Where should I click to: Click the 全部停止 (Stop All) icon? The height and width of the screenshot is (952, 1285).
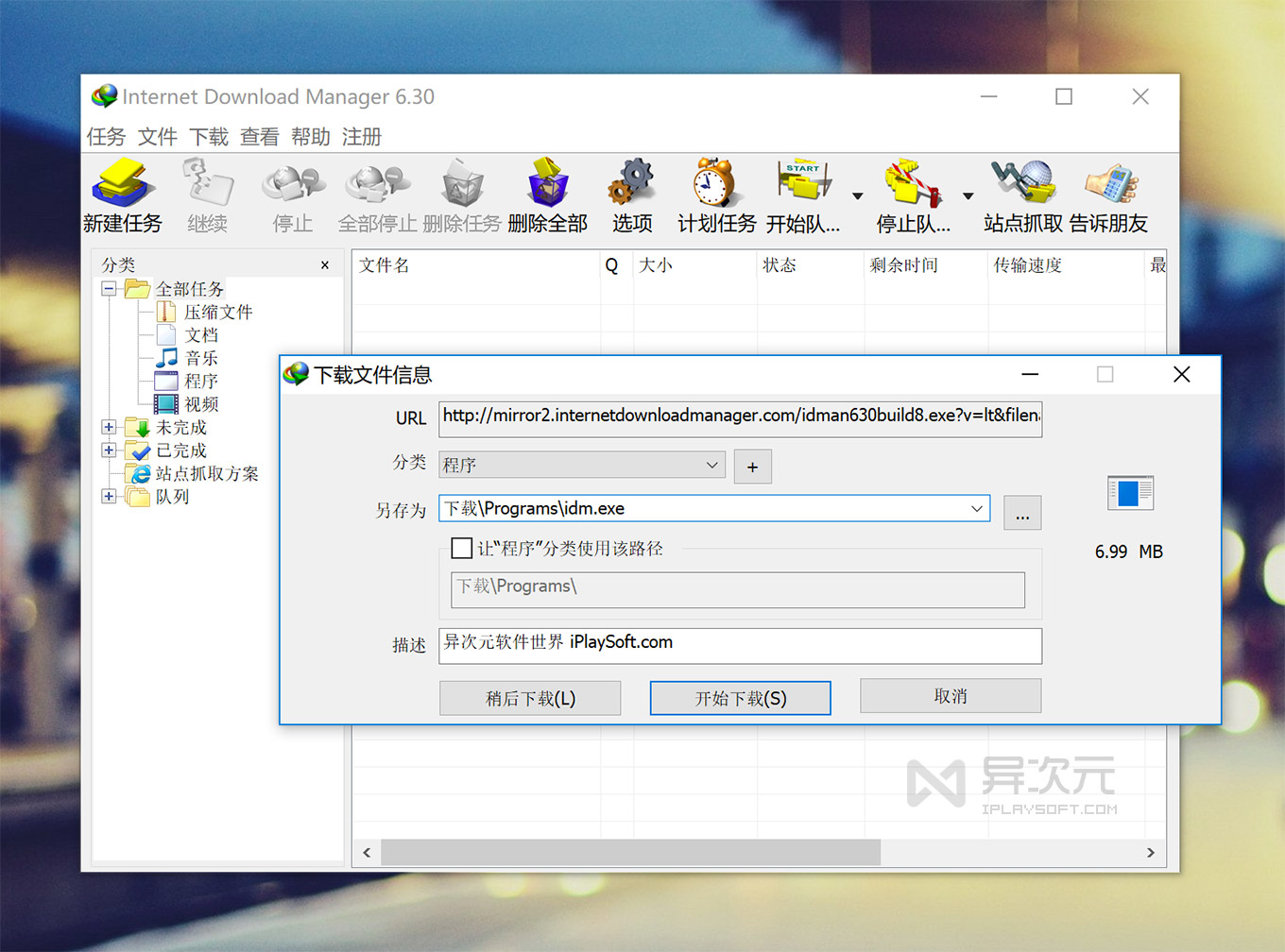point(376,194)
